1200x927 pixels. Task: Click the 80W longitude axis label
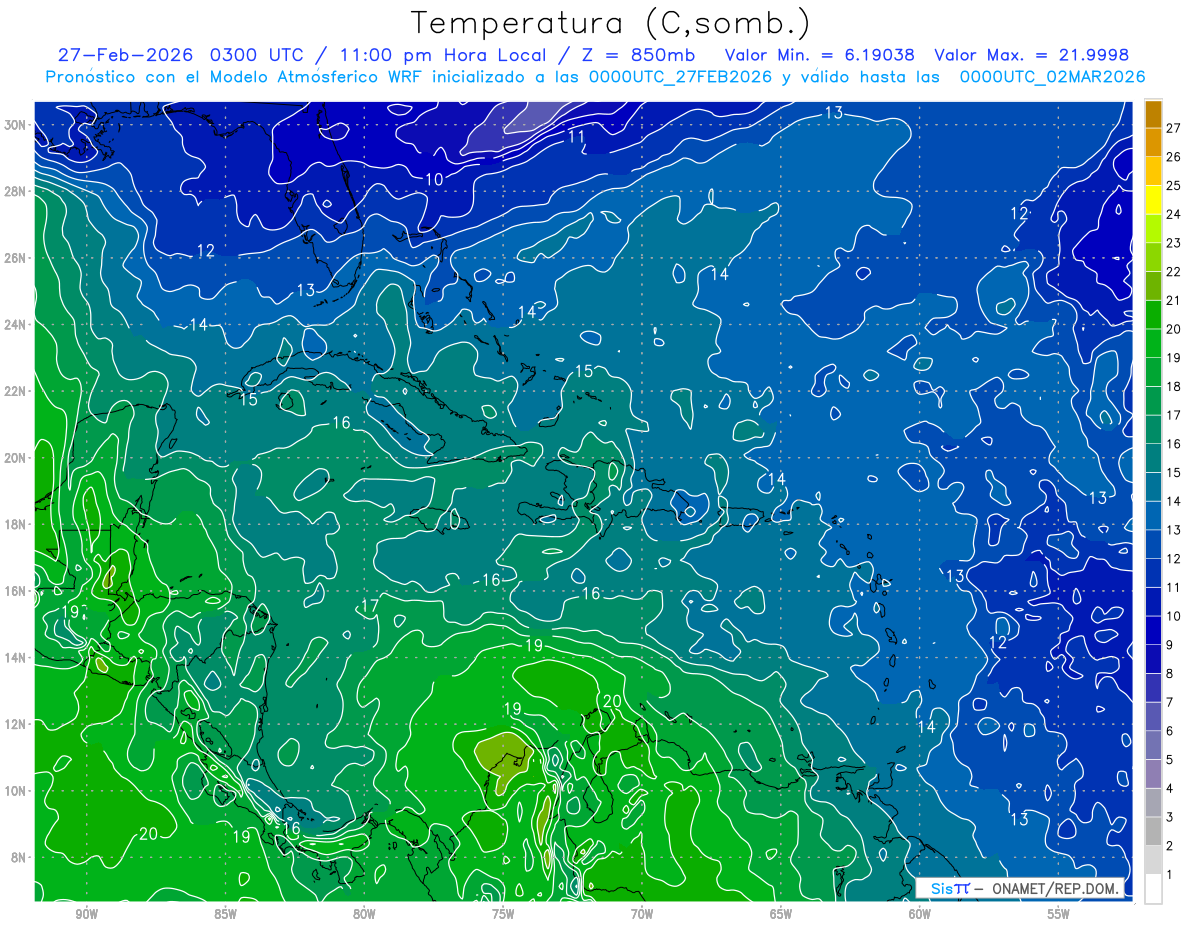click(x=364, y=914)
